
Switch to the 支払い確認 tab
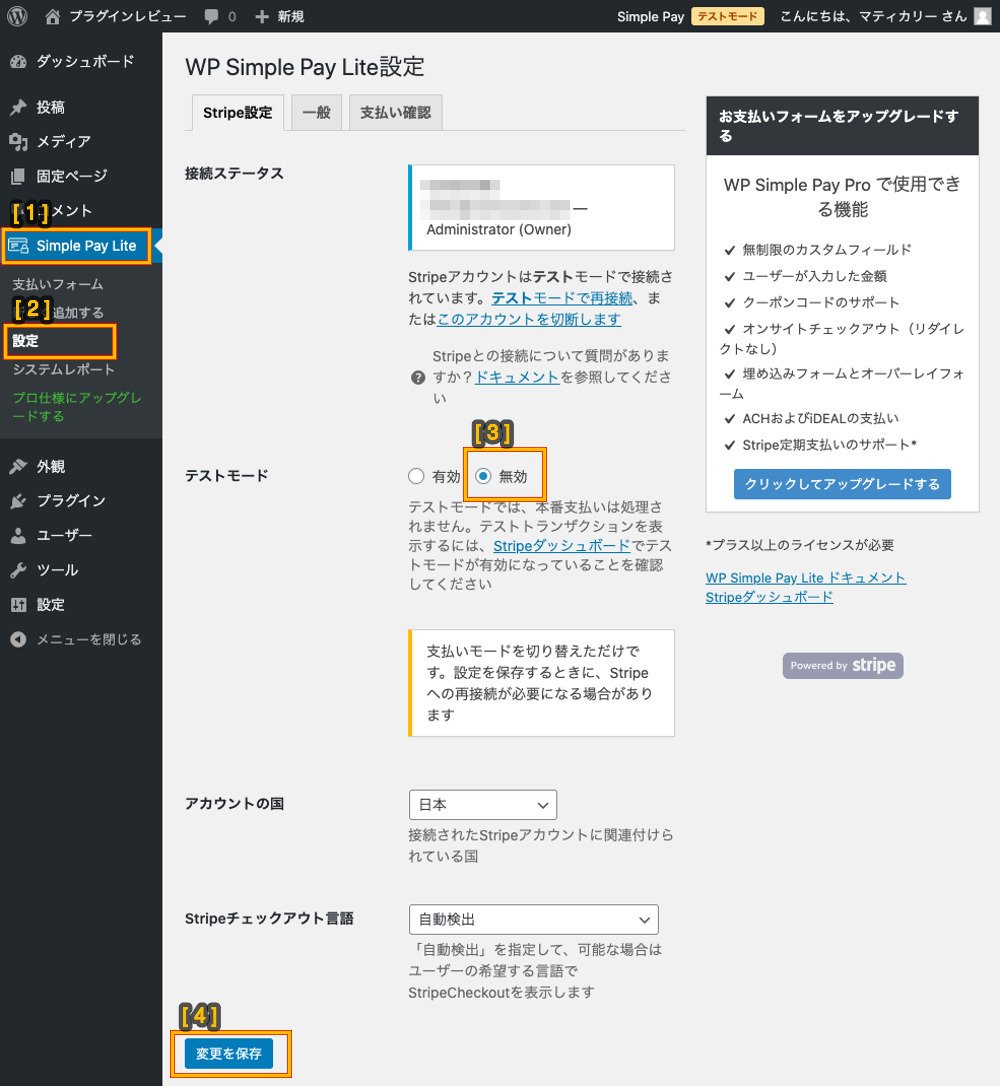(395, 112)
